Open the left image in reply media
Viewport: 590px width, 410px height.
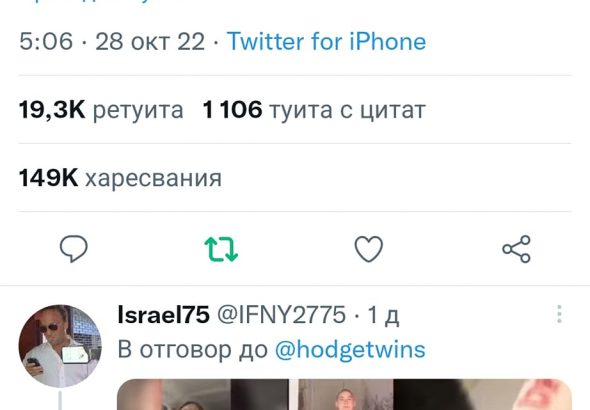pos(202,395)
